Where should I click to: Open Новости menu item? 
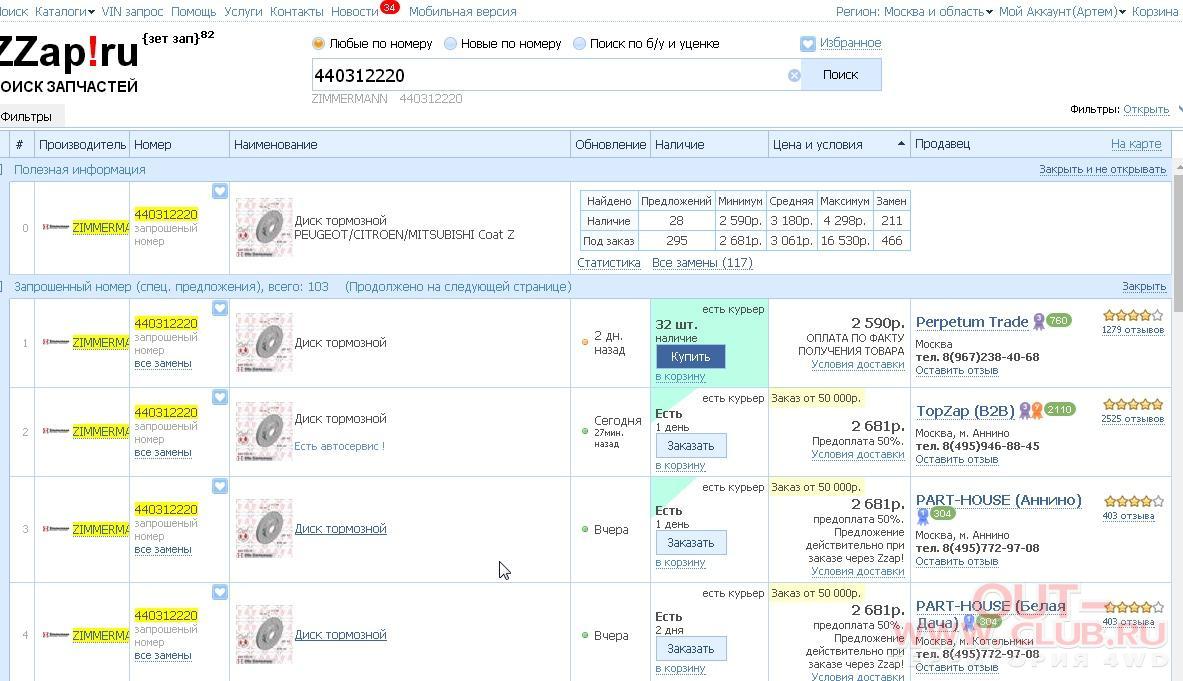[x=355, y=11]
